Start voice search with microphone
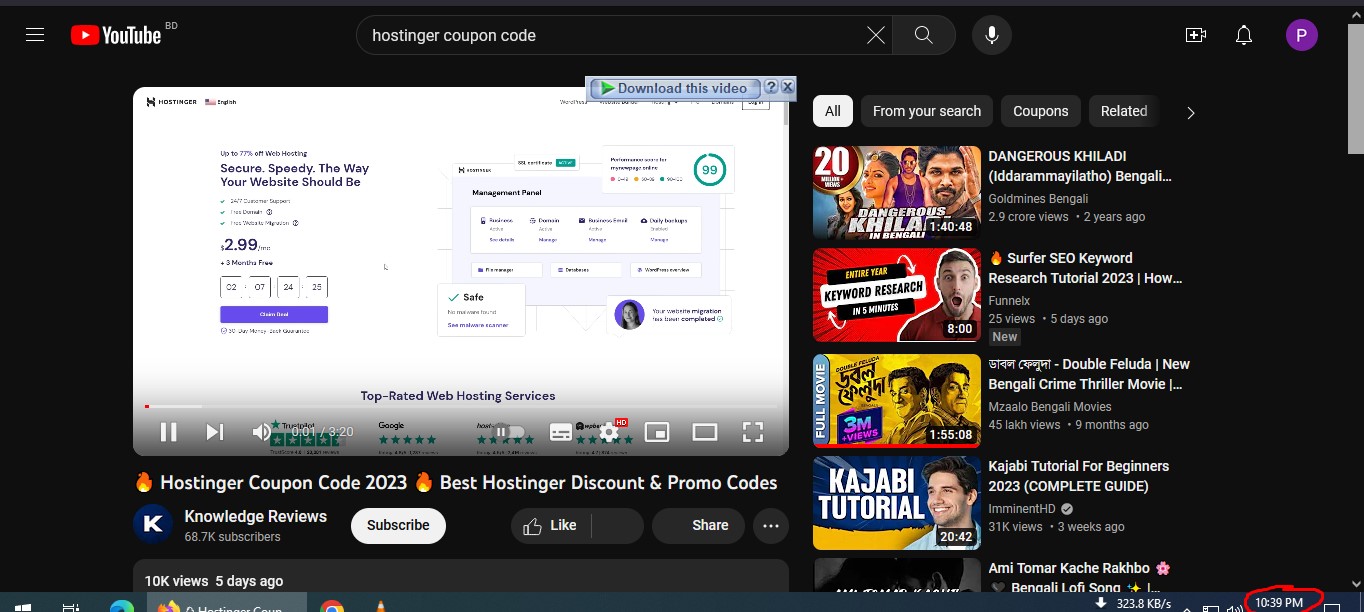The height and width of the screenshot is (612, 1364). pyautogui.click(x=992, y=35)
